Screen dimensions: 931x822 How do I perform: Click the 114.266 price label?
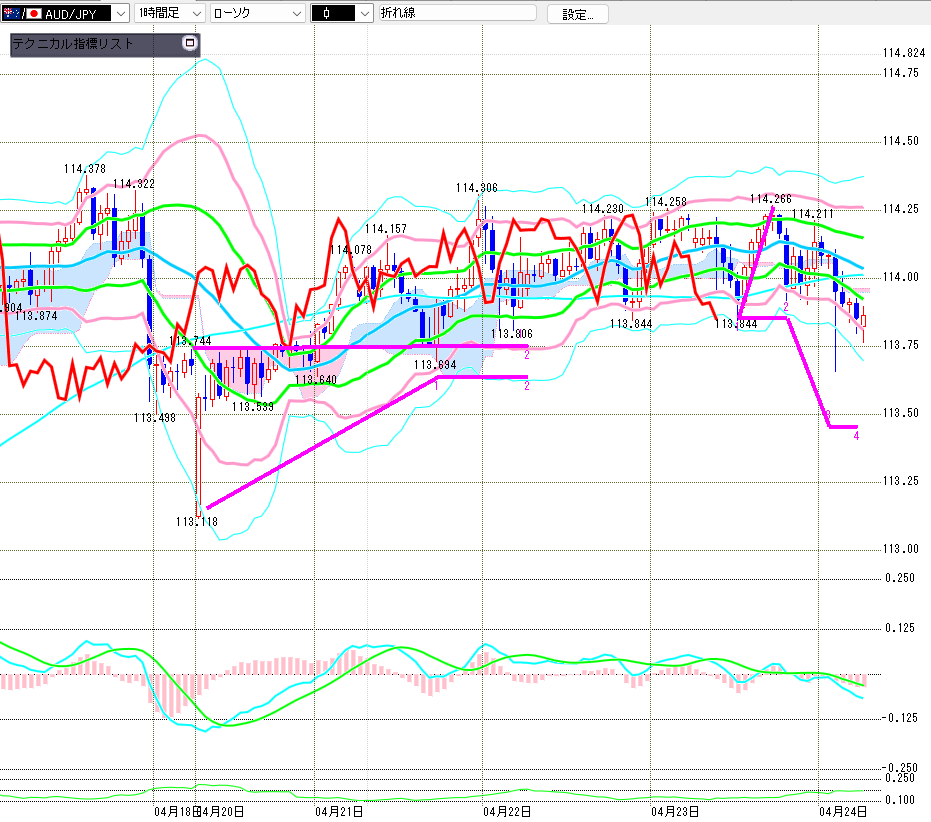pos(771,199)
